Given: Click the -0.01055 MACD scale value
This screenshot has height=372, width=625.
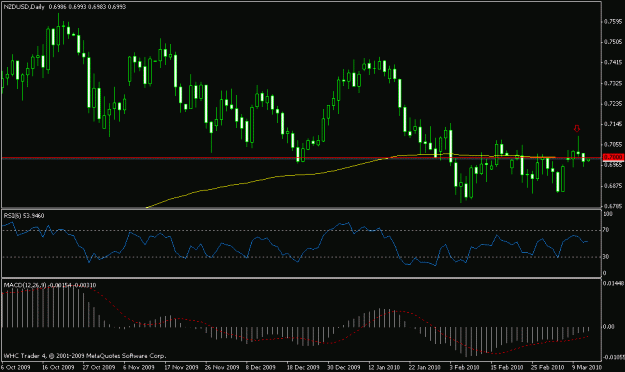Looking at the screenshot, I should click(614, 357).
